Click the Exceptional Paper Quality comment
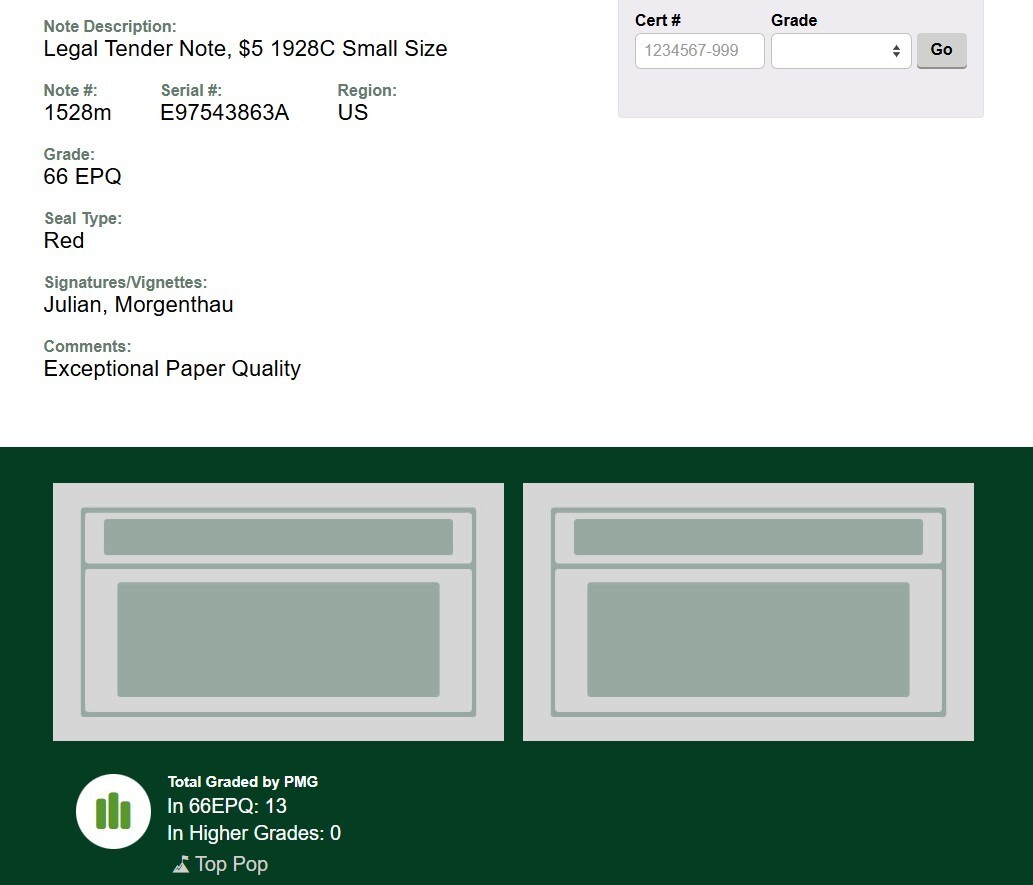Image resolution: width=1033 pixels, height=885 pixels. 172,368
